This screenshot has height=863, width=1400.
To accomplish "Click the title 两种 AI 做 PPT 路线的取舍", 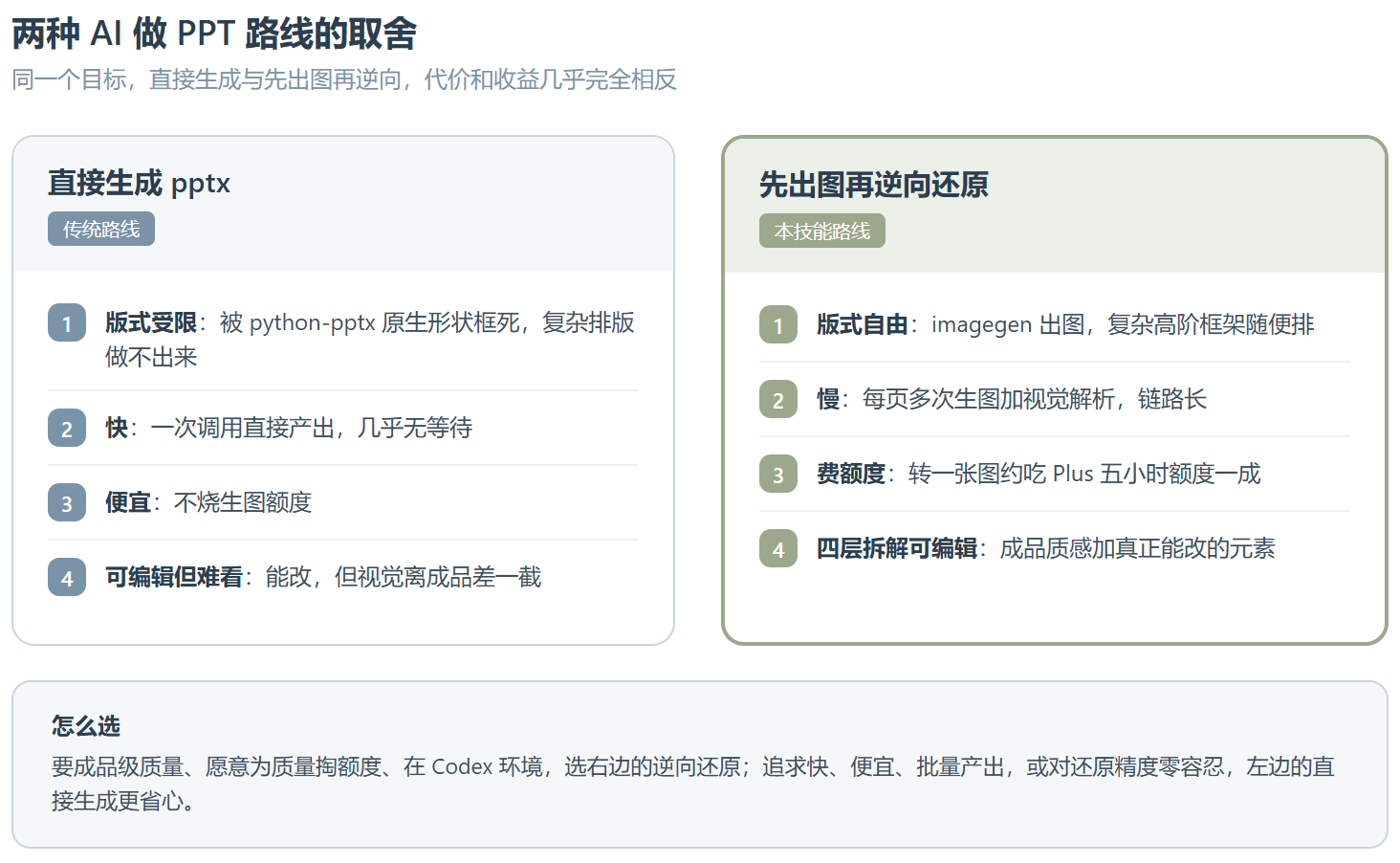I will pos(214,33).
